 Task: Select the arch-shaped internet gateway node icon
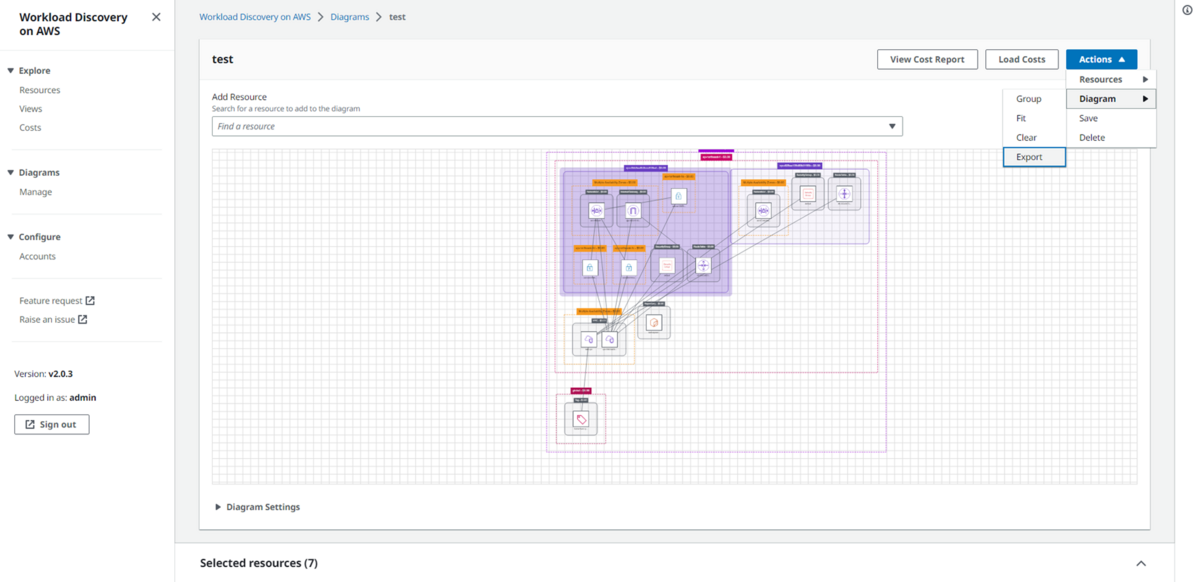633,211
